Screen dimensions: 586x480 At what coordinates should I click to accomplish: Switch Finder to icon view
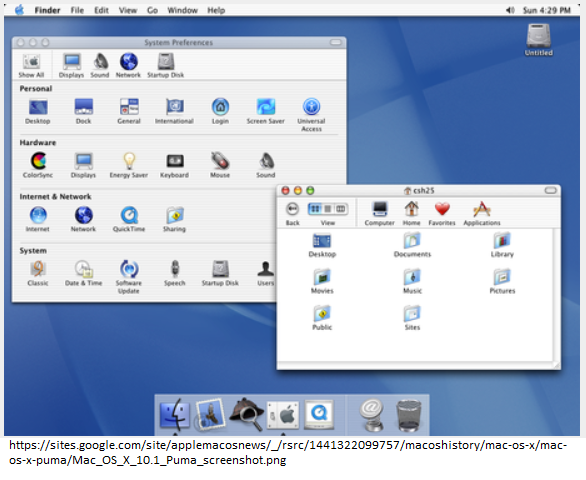tap(315, 209)
